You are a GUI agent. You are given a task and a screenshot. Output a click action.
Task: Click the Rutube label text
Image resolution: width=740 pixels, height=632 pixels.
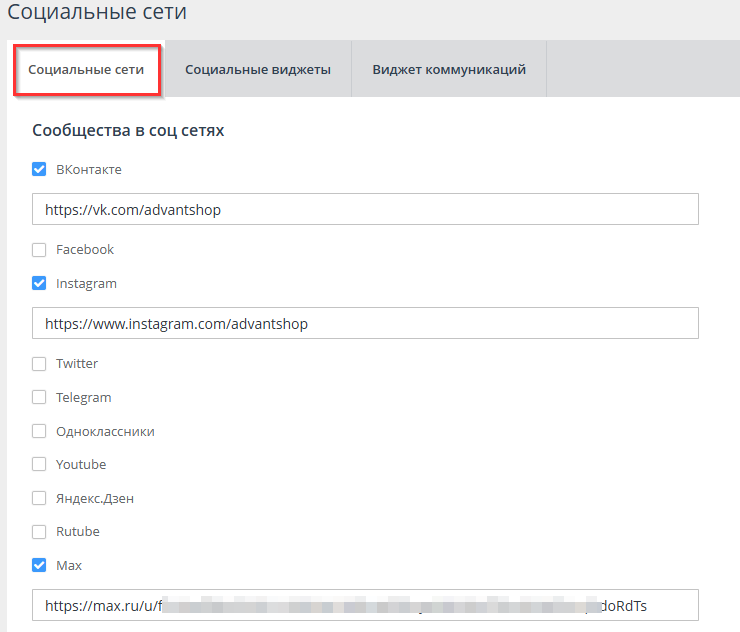click(x=78, y=532)
